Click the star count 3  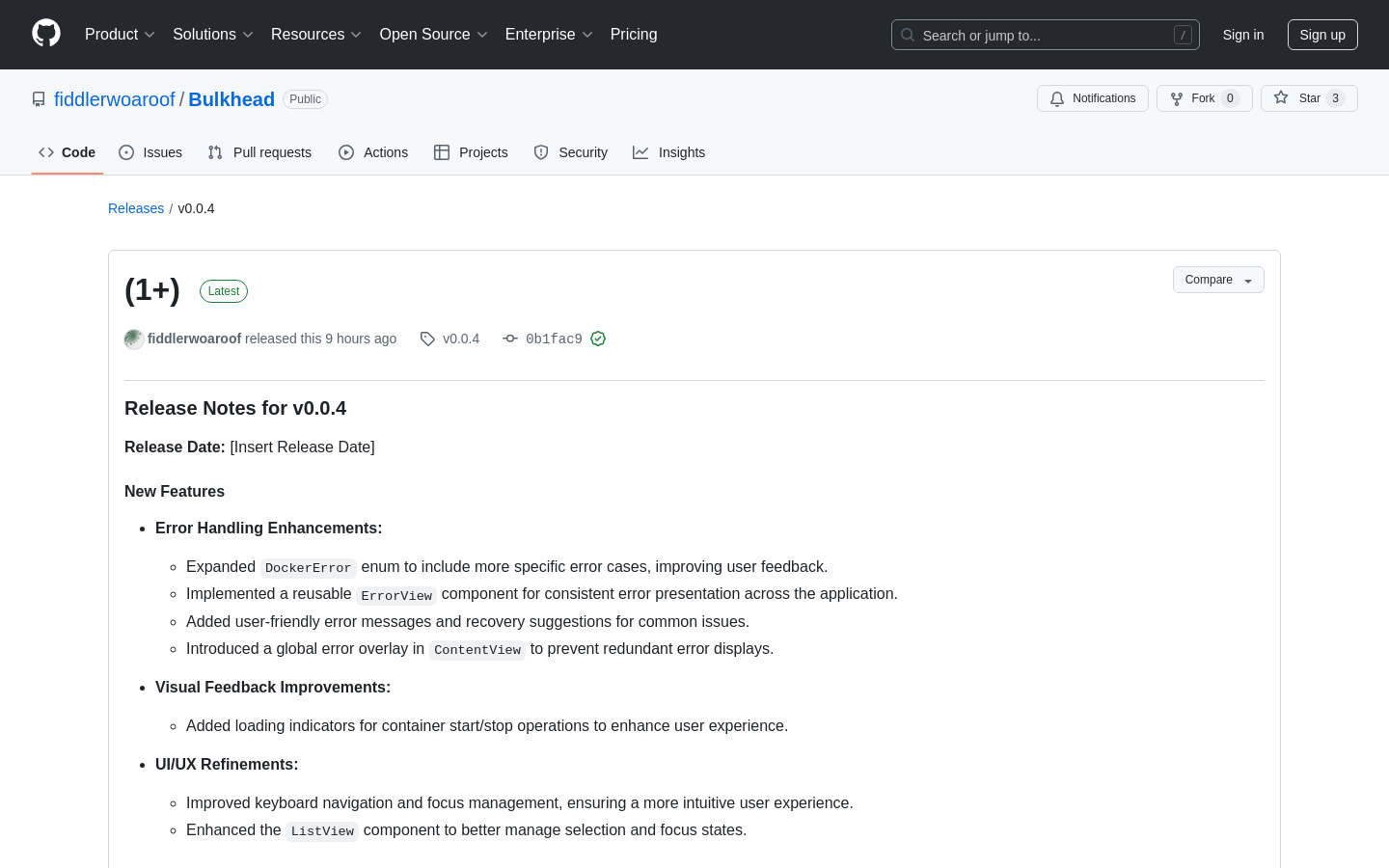point(1335,98)
